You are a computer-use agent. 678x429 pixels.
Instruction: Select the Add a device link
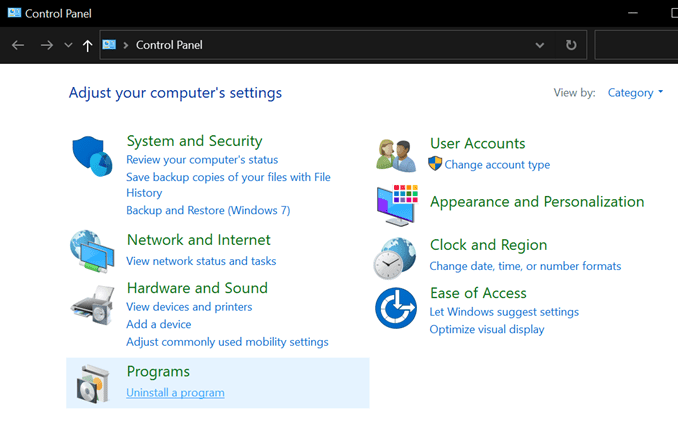[x=159, y=324]
